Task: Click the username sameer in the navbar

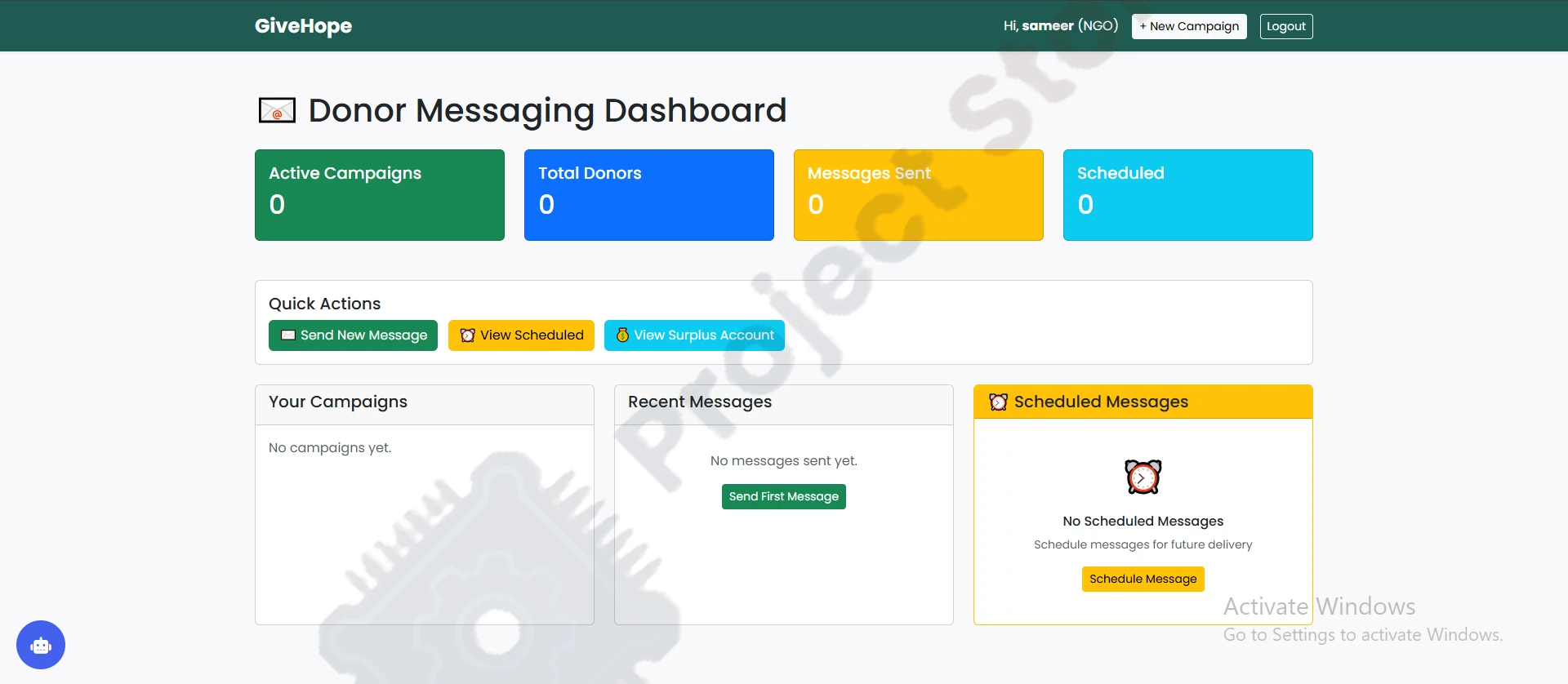Action: click(1048, 26)
